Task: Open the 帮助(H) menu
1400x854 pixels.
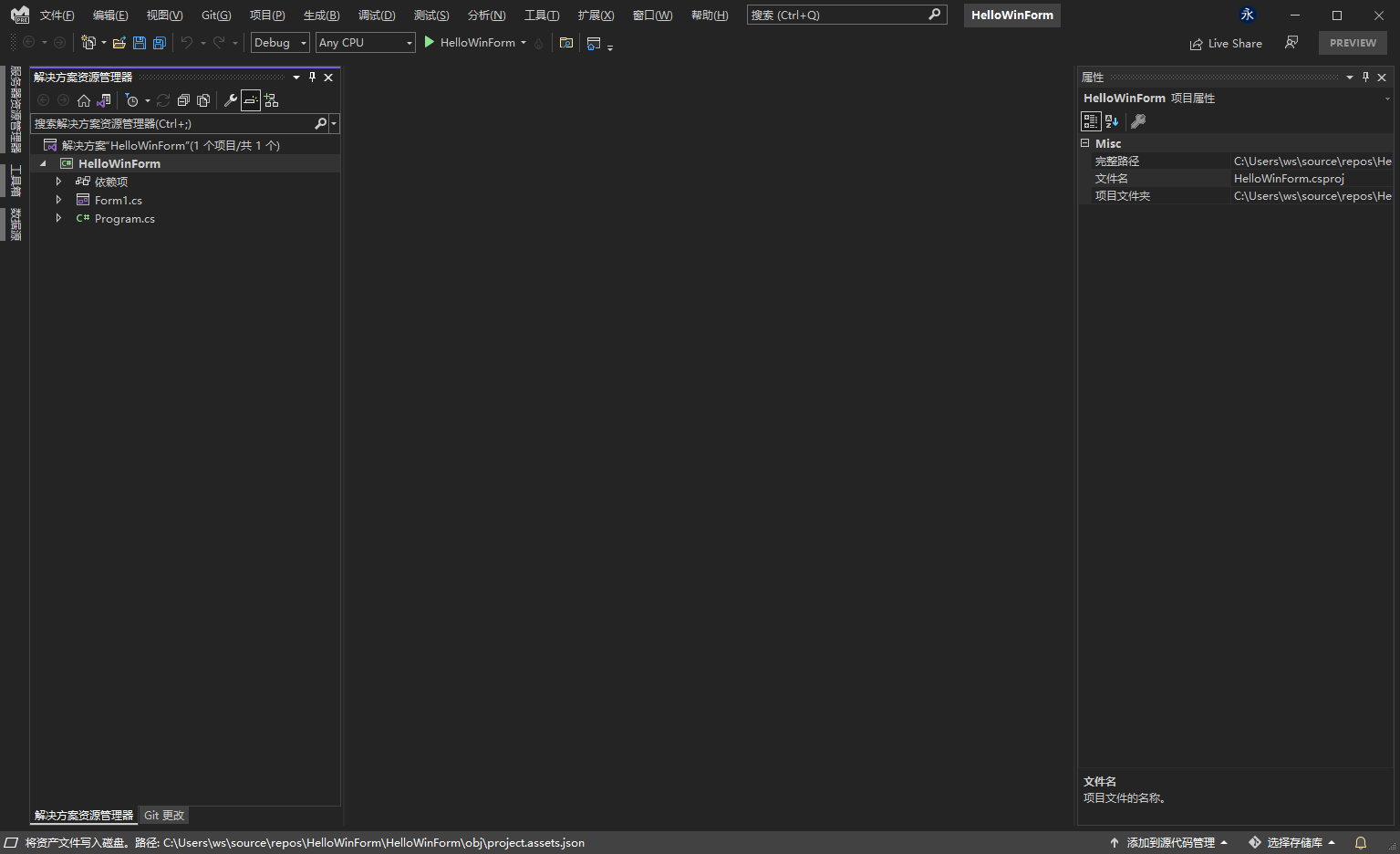Action: (710, 16)
